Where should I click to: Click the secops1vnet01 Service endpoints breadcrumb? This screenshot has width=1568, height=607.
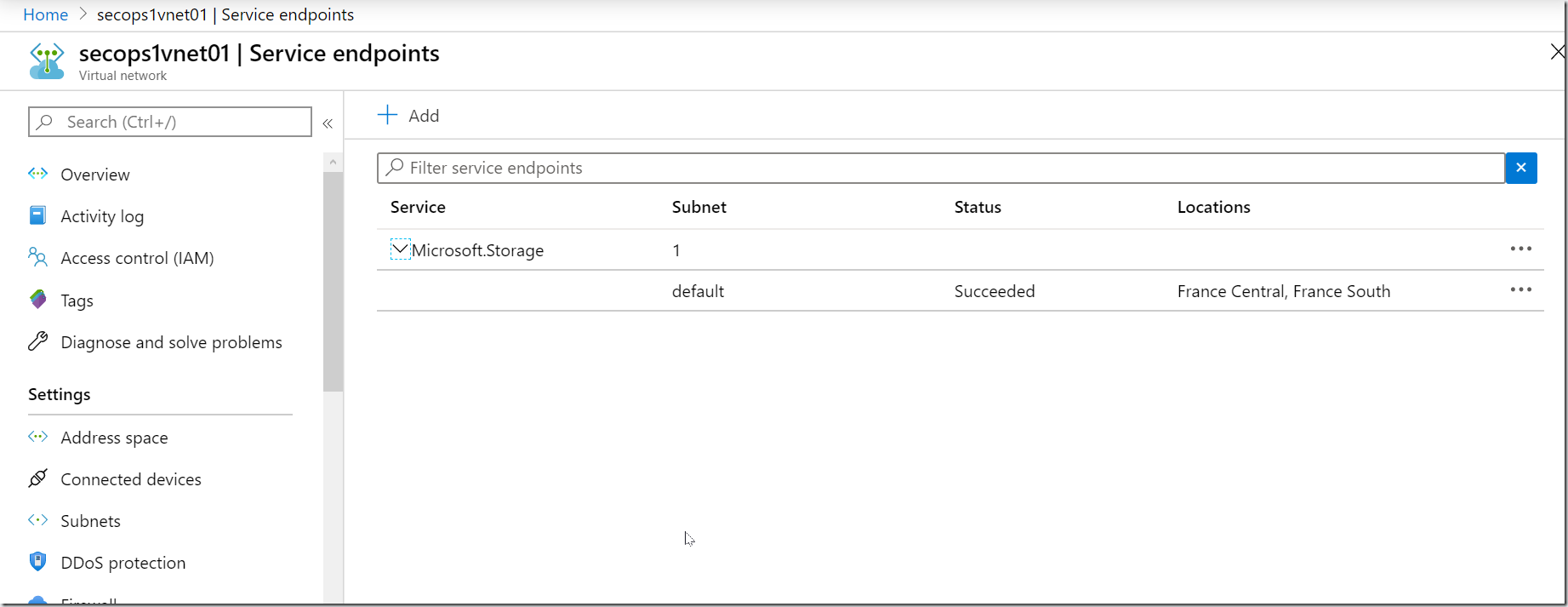tap(225, 14)
